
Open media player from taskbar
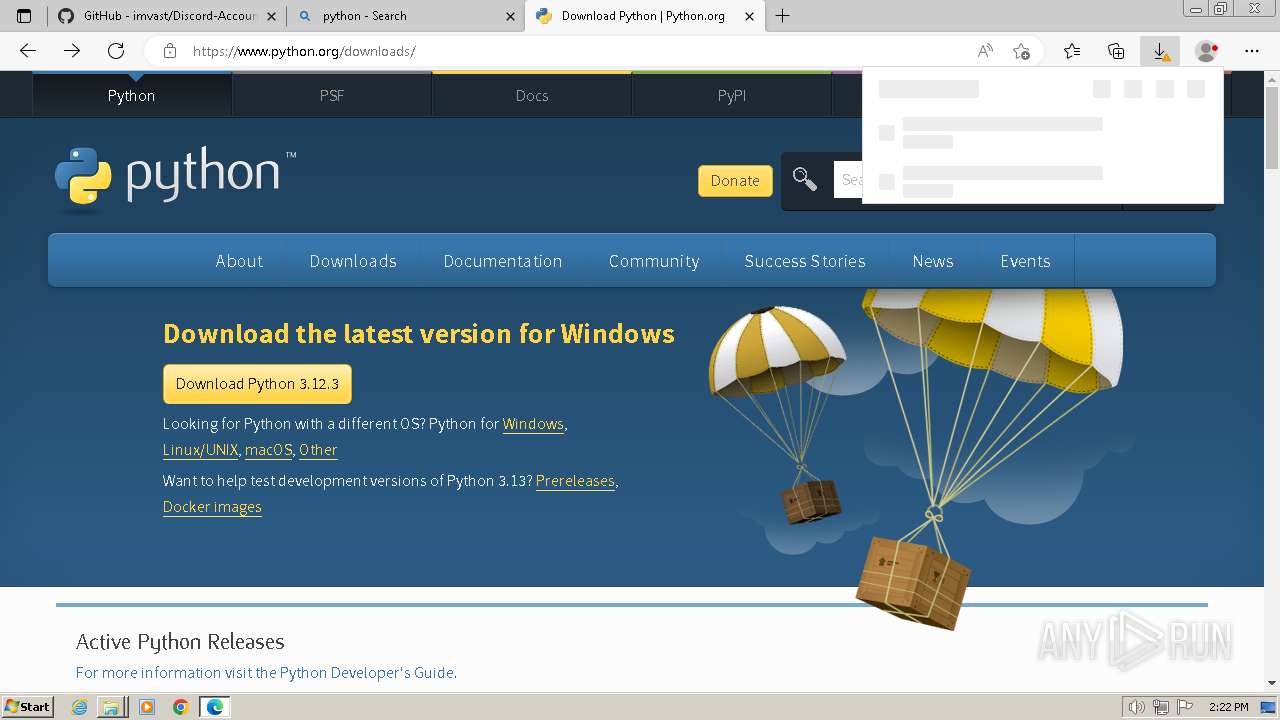pos(147,707)
